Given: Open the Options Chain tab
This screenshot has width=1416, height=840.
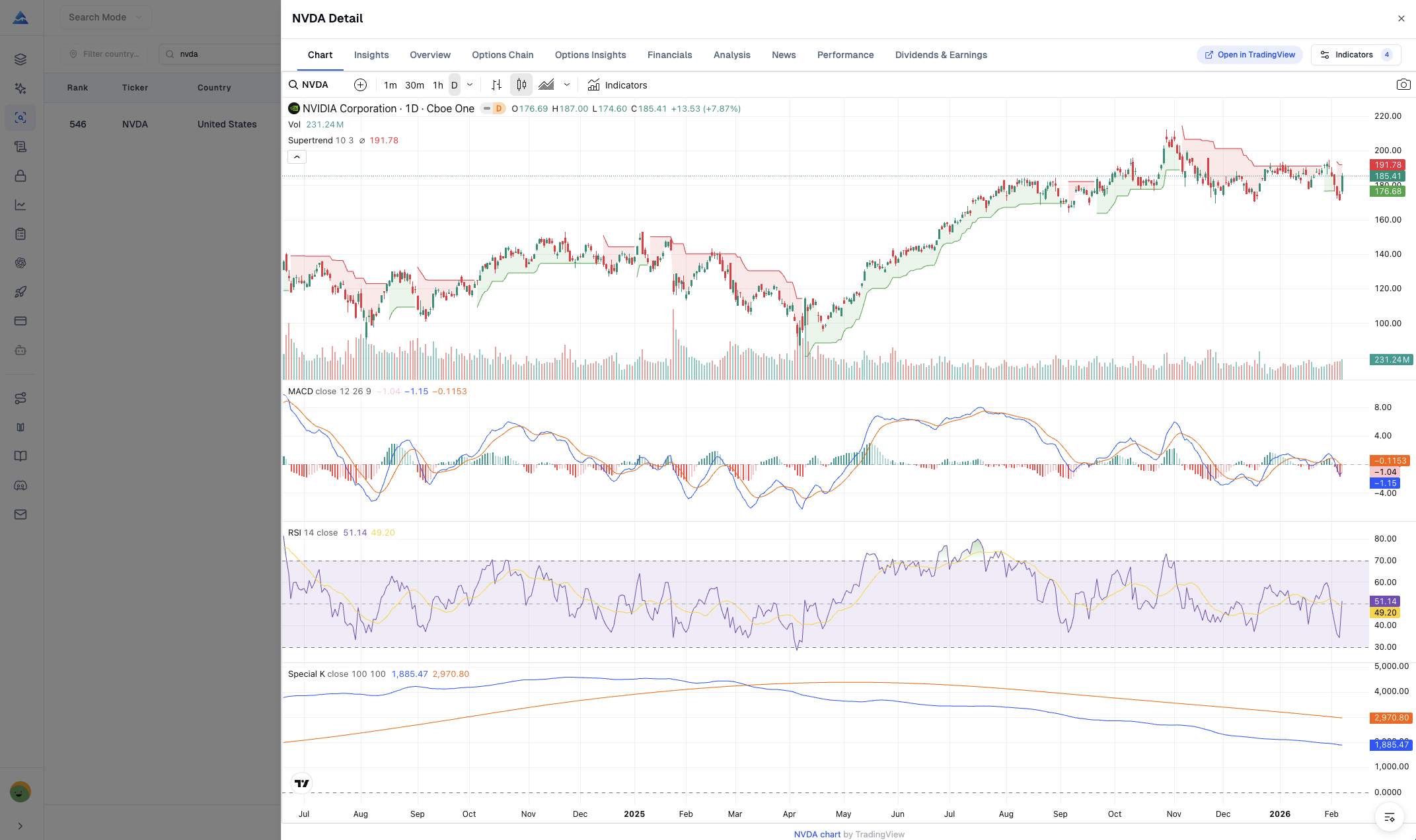Looking at the screenshot, I should (x=502, y=55).
